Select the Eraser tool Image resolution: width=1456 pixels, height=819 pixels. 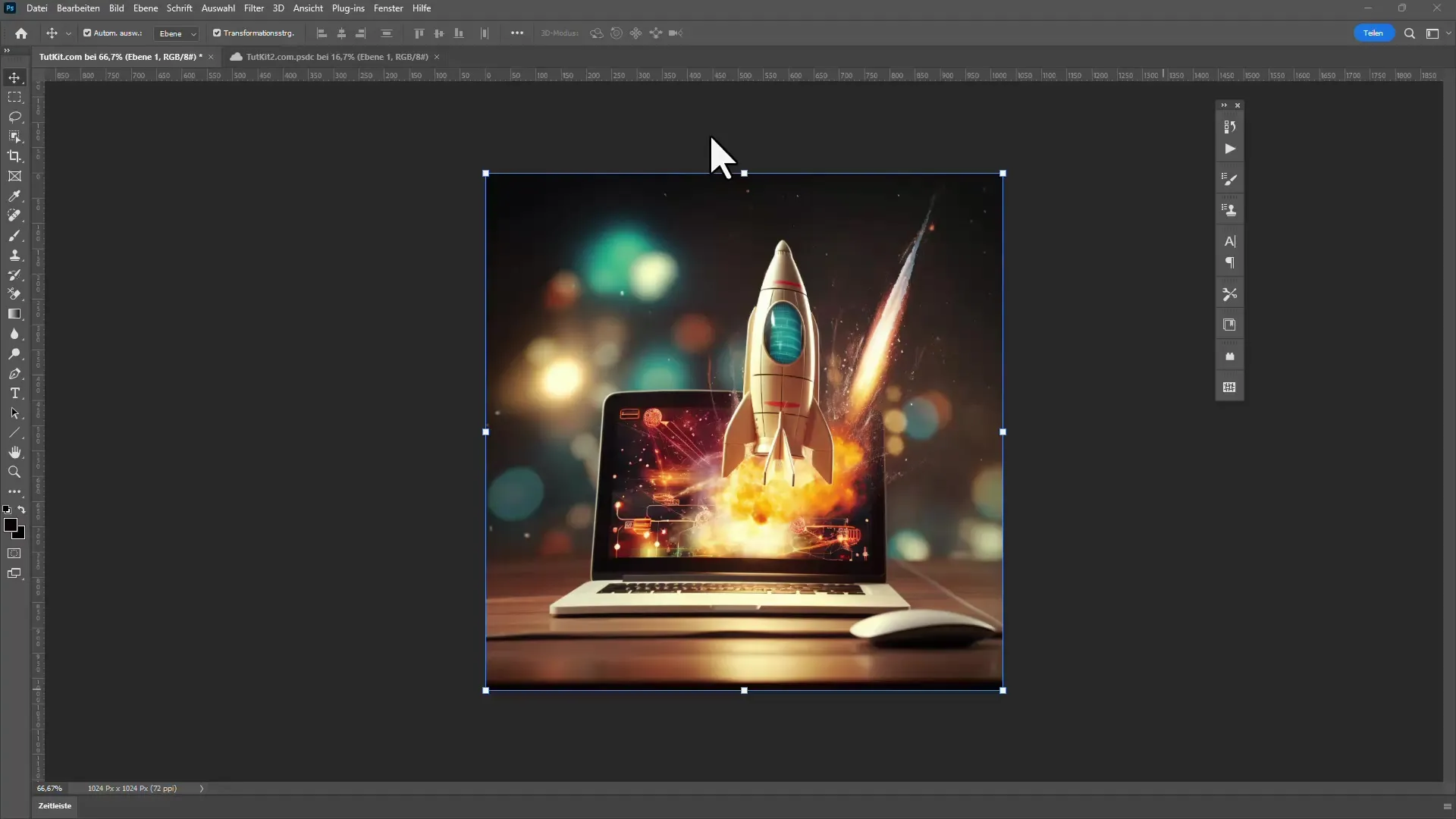(14, 294)
